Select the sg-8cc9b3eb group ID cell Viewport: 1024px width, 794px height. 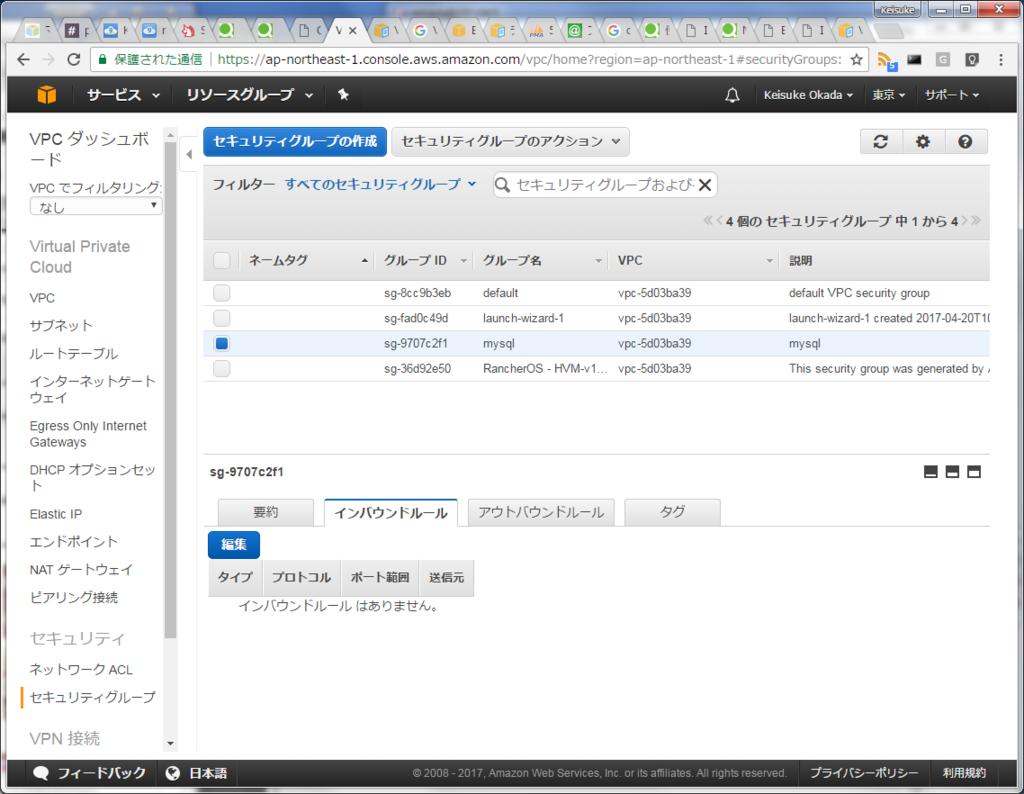tap(417, 293)
